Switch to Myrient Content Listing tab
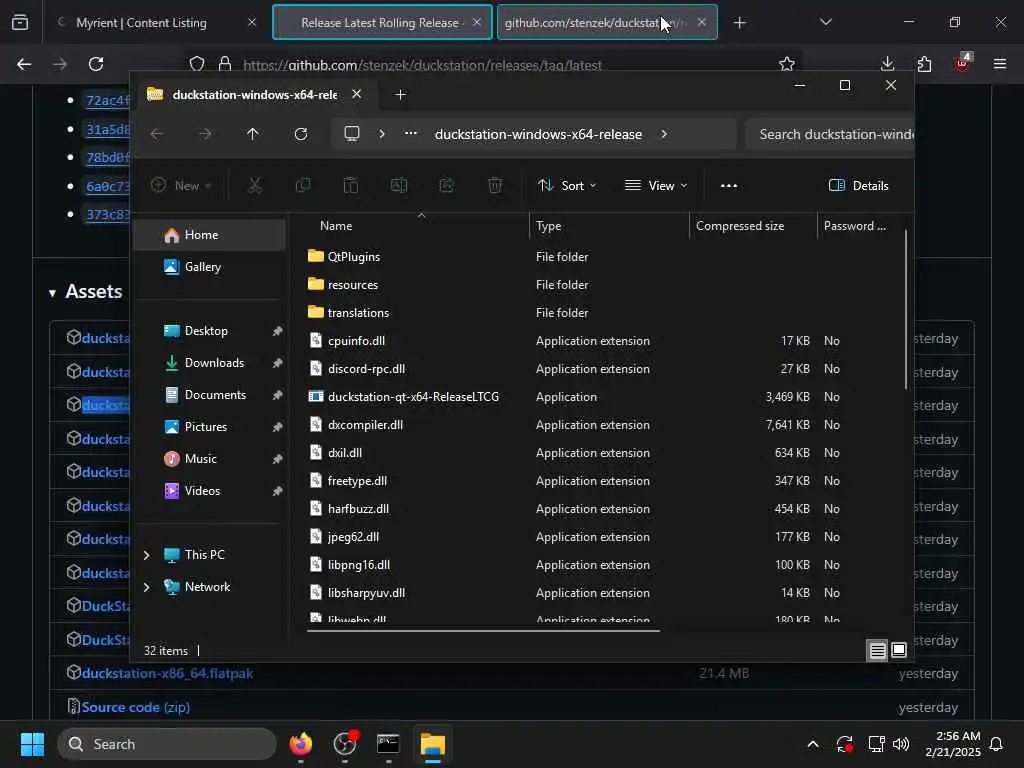1024x768 pixels. pyautogui.click(x=141, y=23)
